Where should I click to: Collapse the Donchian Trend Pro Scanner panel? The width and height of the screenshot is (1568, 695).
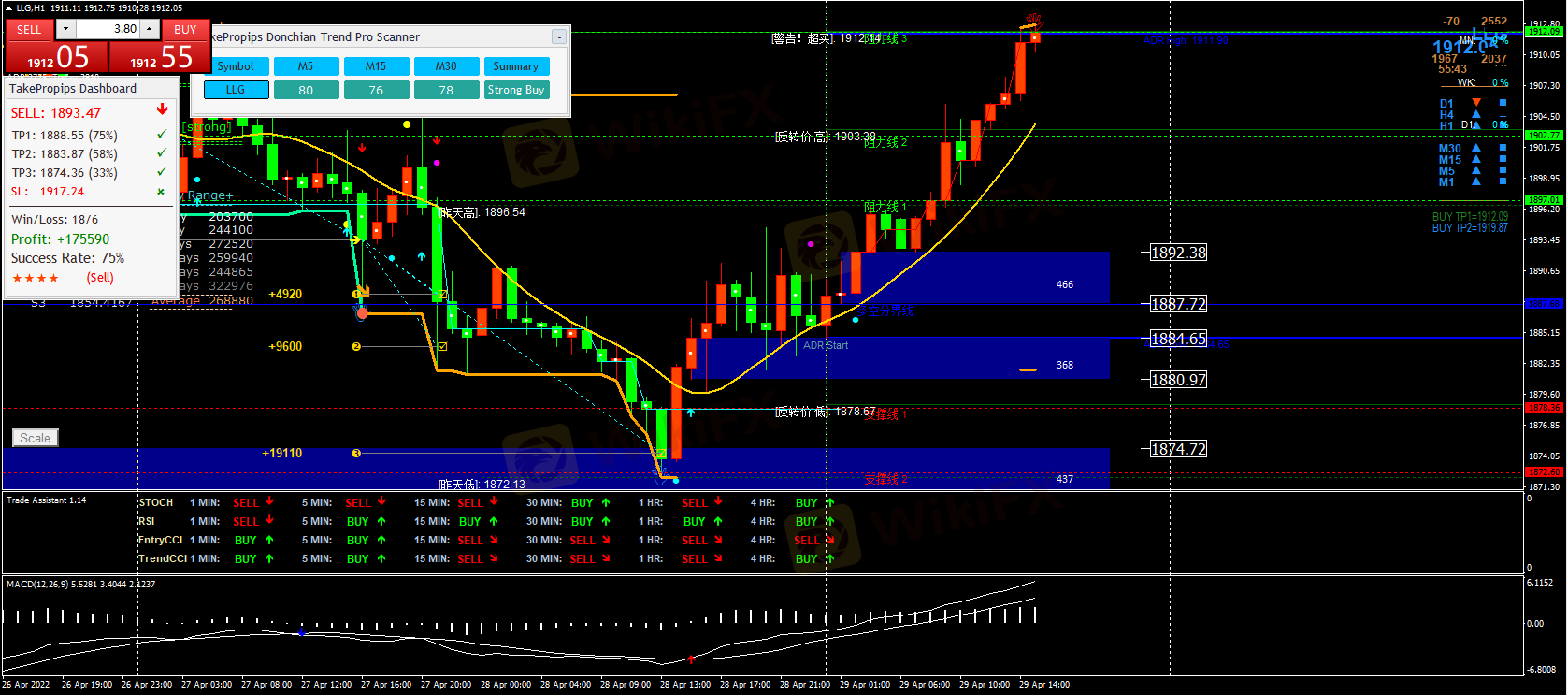[x=558, y=37]
